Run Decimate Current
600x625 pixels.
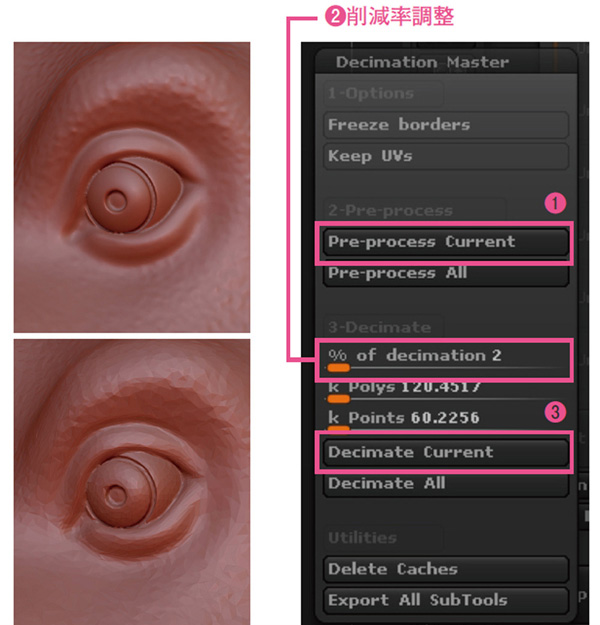click(446, 452)
